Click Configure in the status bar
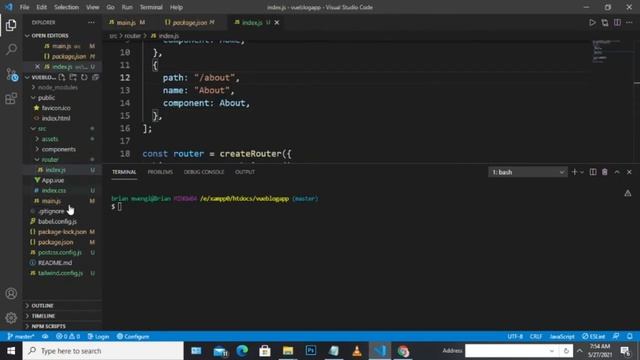This screenshot has width=640, height=360. pos(133,336)
